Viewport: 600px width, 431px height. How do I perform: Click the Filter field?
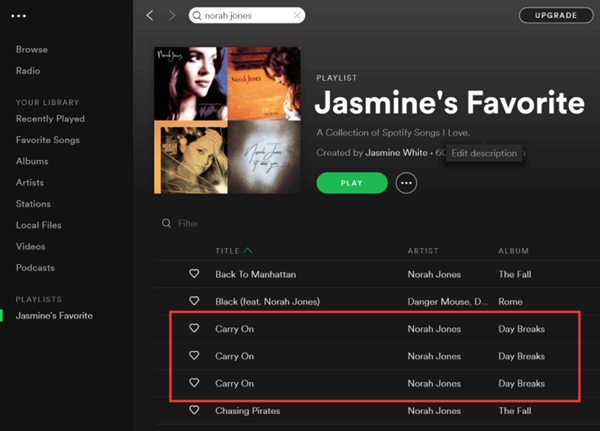[188, 224]
